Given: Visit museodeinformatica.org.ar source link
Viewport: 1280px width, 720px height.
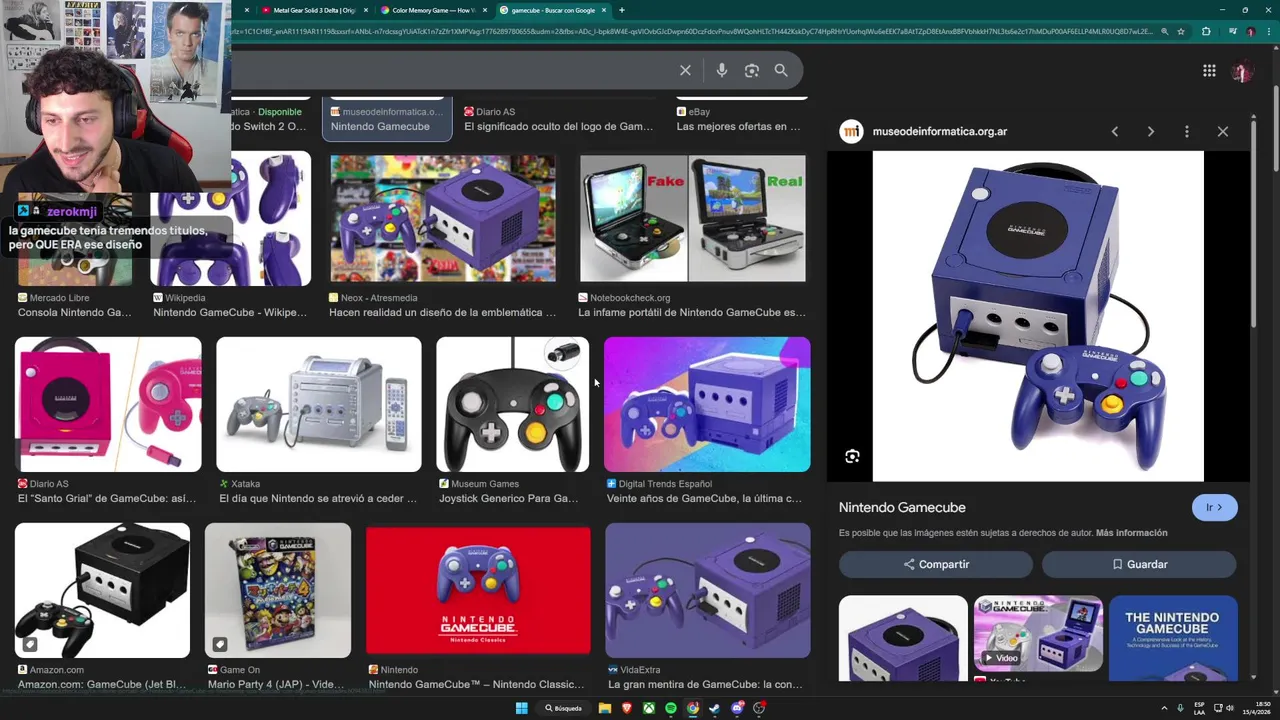Looking at the screenshot, I should point(939,131).
